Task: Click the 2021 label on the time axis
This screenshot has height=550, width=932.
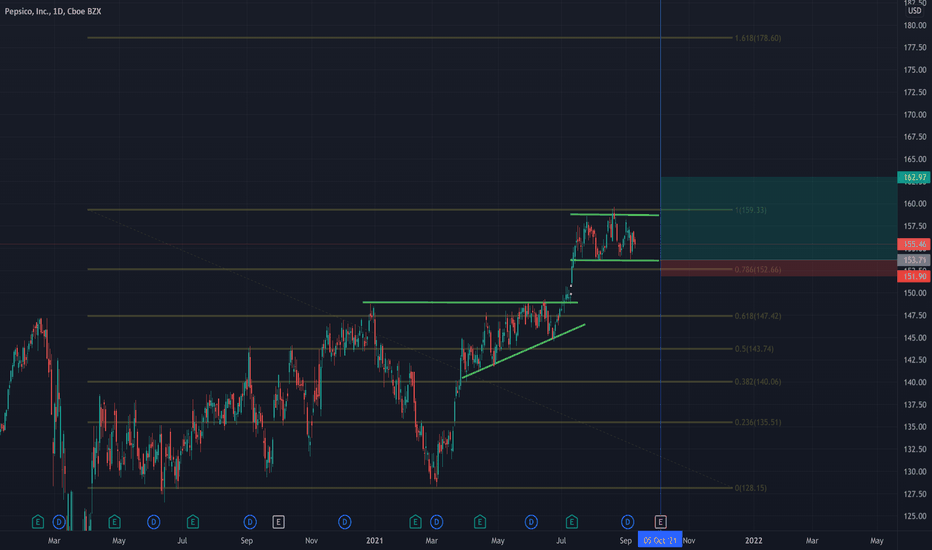Action: [374, 540]
